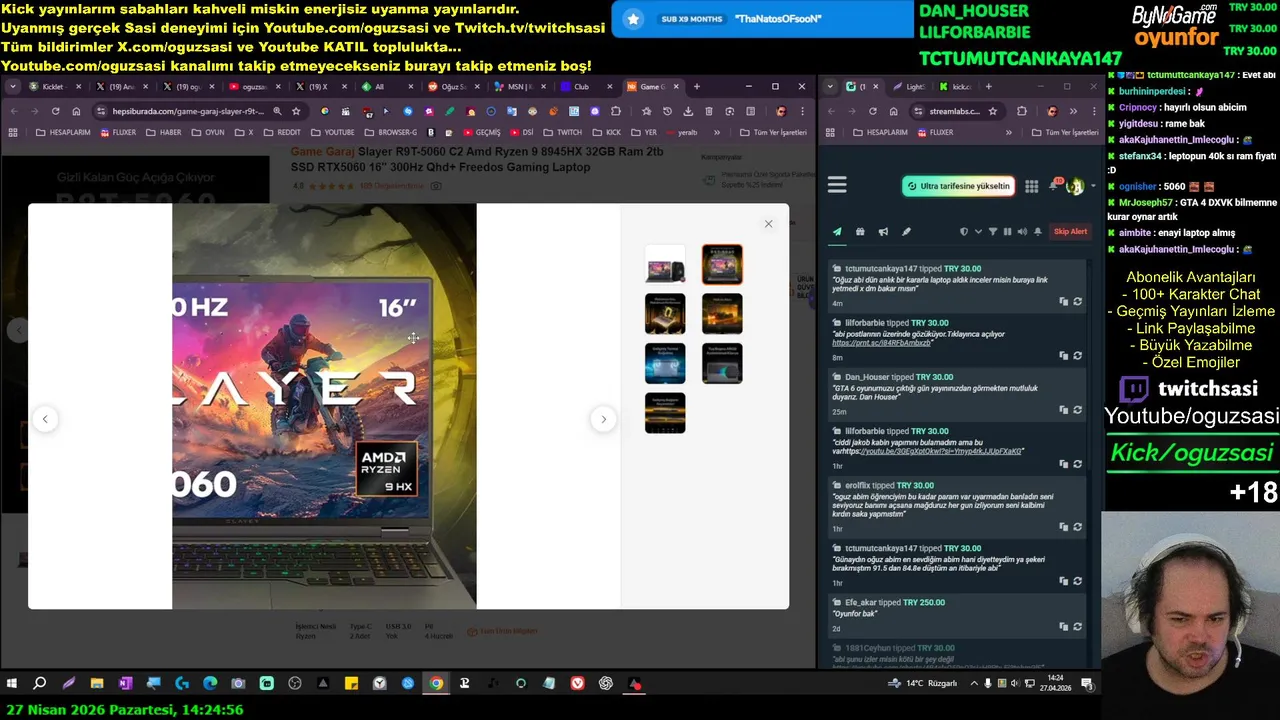Open the youtu.be link in lilforbarbie tip
Screen dimensions: 1280x720
940,451
